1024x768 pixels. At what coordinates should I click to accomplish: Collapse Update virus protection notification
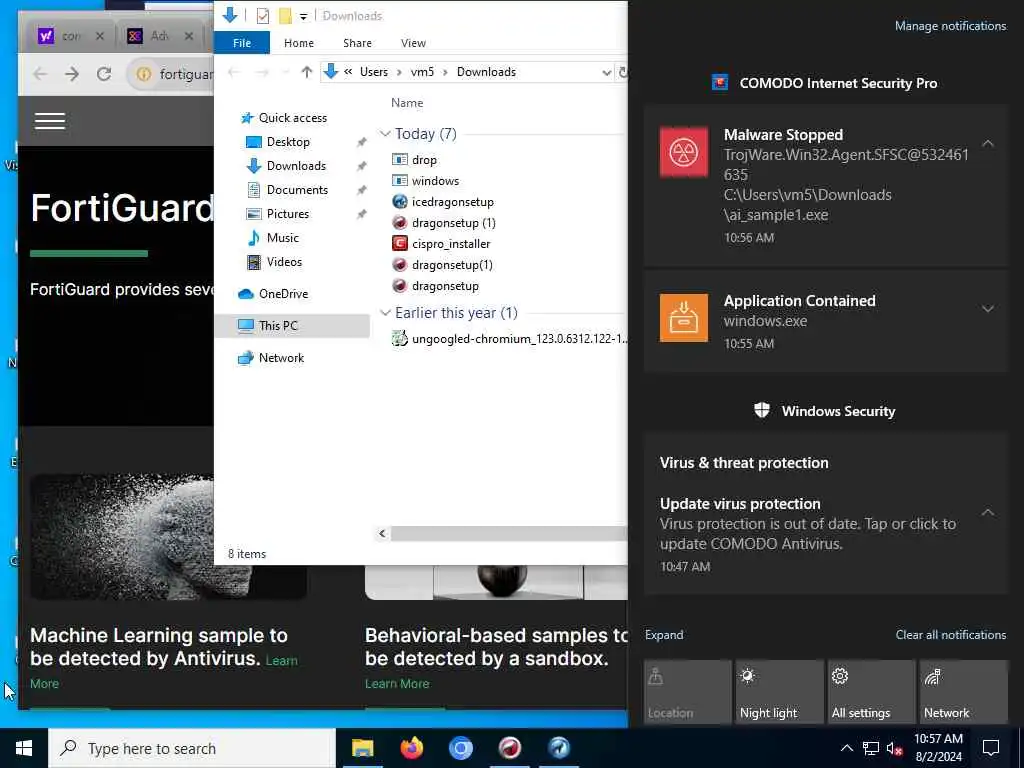pyautogui.click(x=988, y=512)
